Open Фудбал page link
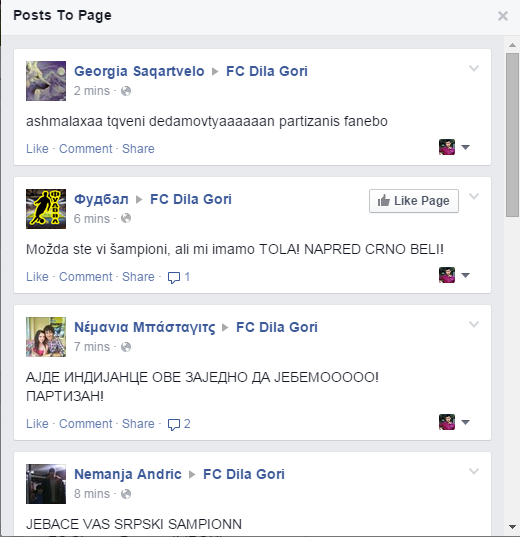Screen dimensions: 520x537 (101, 199)
